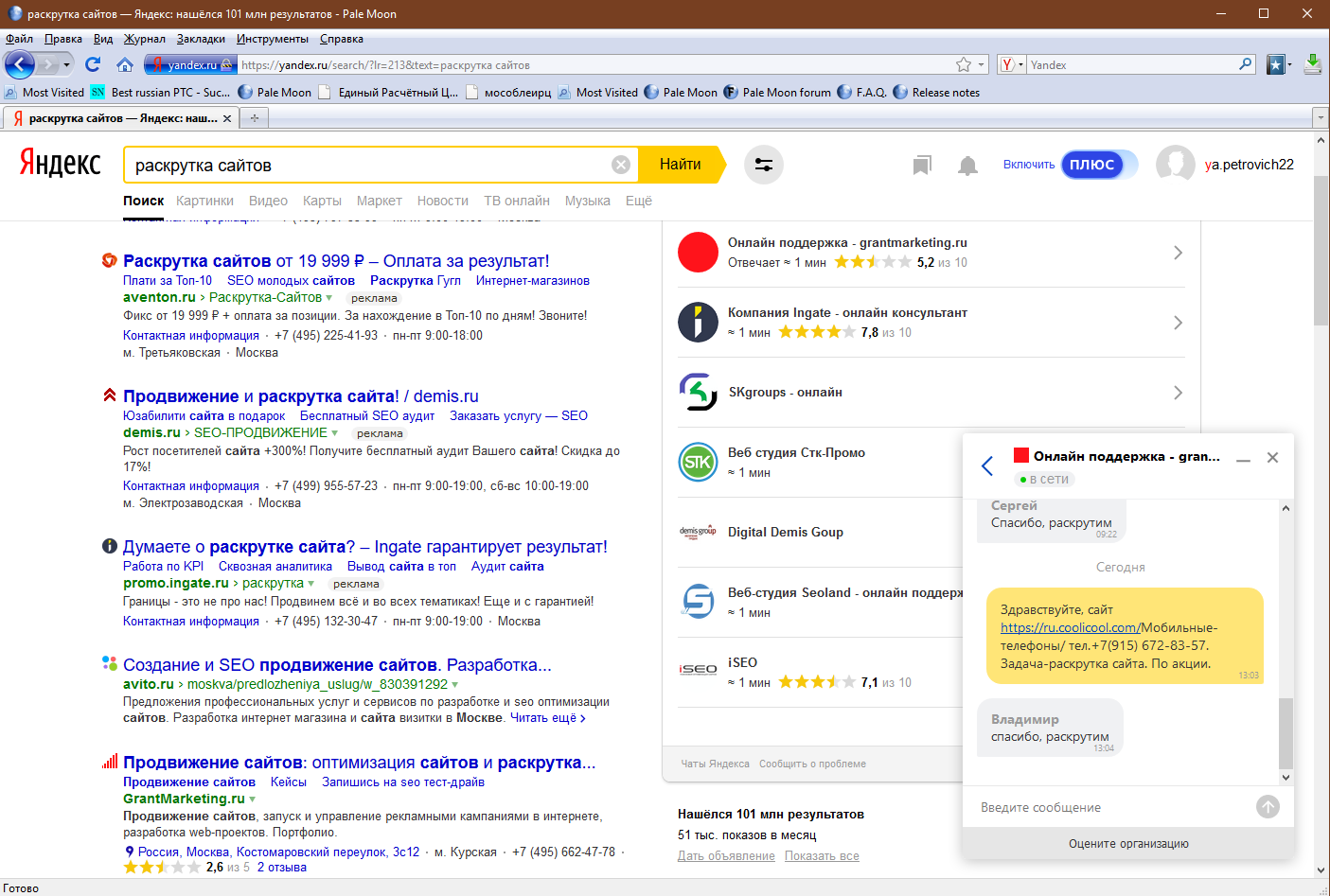1330x896 pixels.
Task: Expand the Компания Ingate chat chevron
Action: 1178,323
